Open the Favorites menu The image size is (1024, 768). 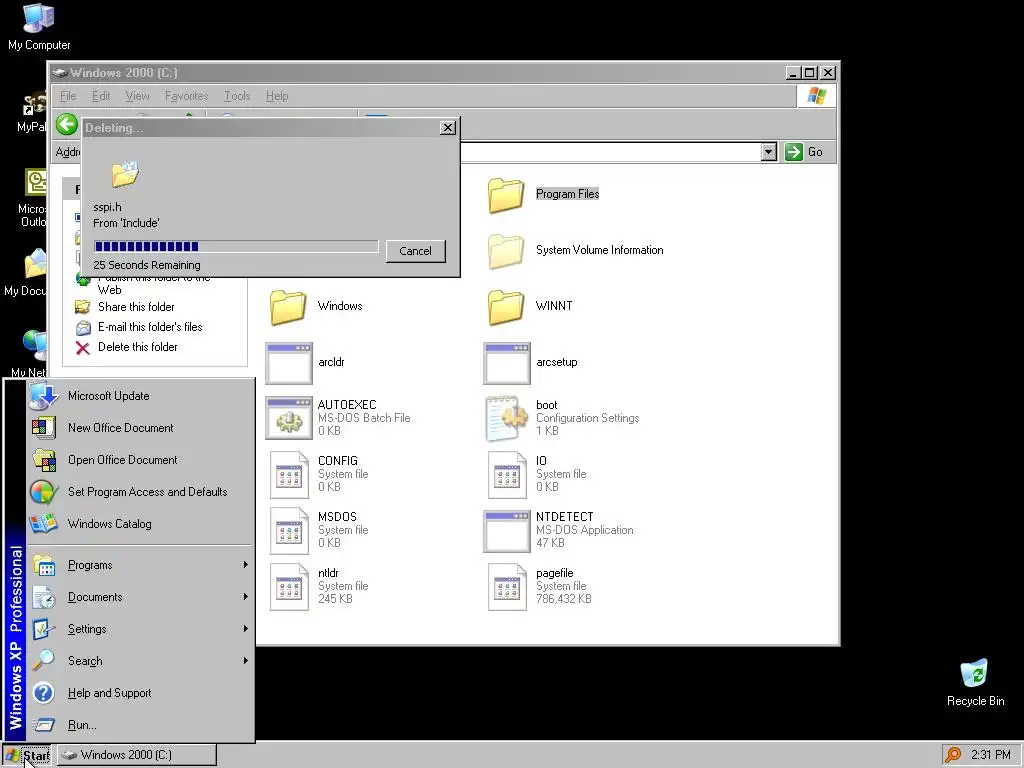[186, 96]
